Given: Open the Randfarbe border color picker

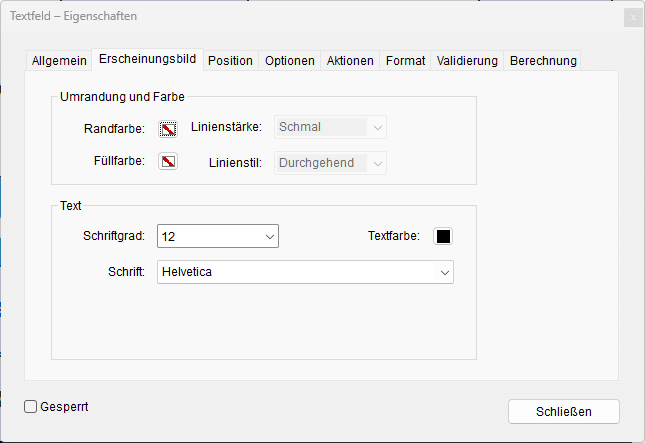Looking at the screenshot, I should point(168,129).
